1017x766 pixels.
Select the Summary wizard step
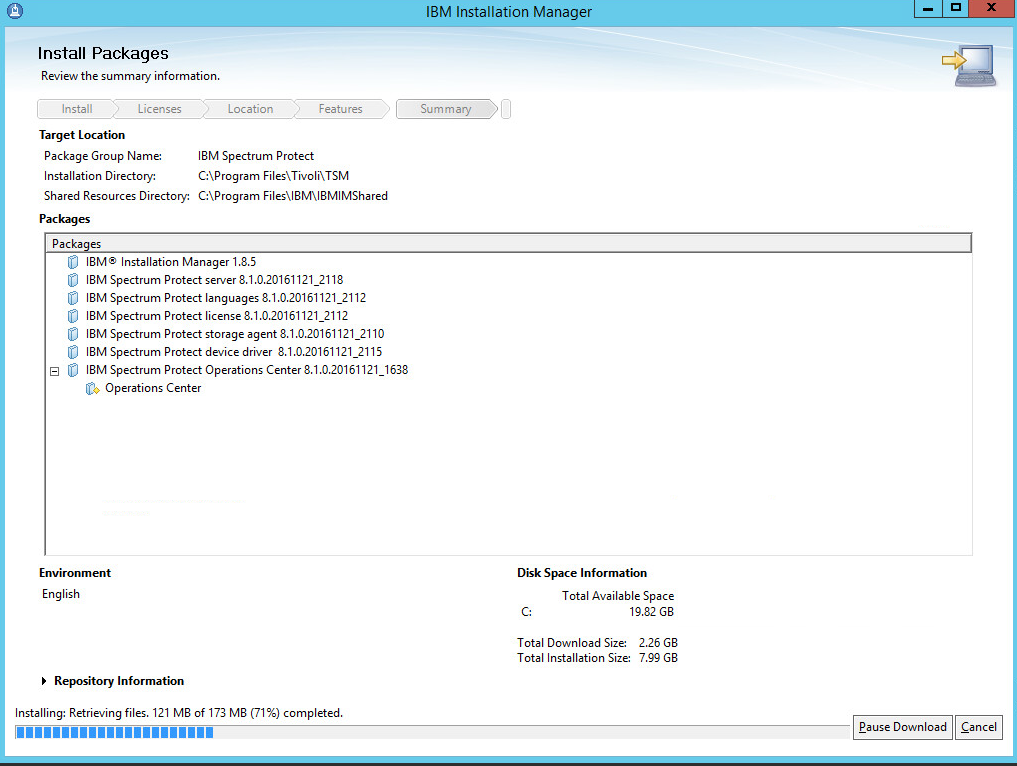click(x=445, y=109)
